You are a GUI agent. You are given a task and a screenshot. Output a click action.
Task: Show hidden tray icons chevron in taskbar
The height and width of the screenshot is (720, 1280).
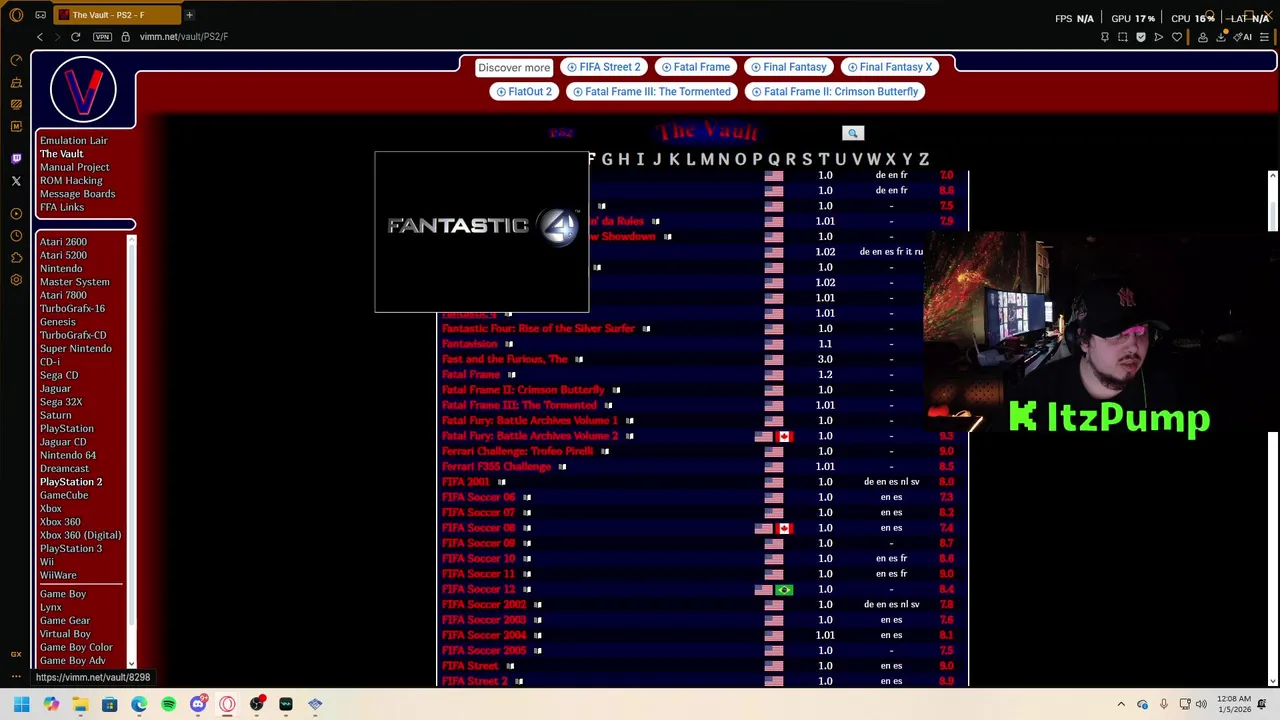tap(1121, 704)
